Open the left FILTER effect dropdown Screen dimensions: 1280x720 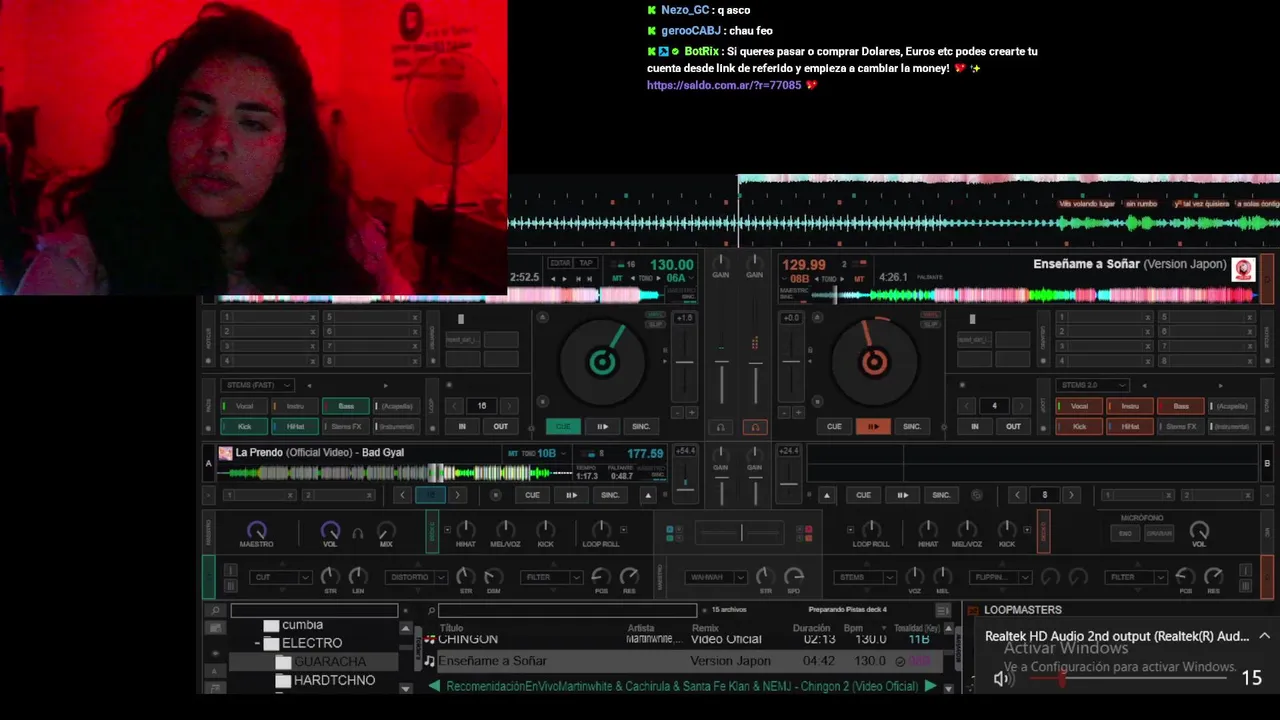[553, 577]
